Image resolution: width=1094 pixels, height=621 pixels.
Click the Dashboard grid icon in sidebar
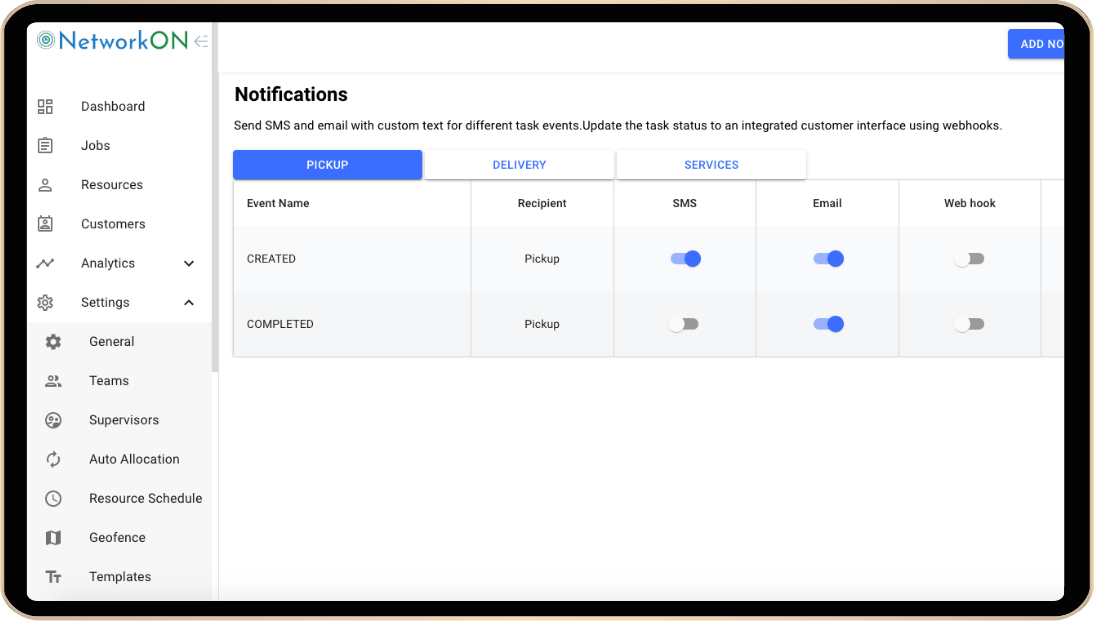coord(45,107)
